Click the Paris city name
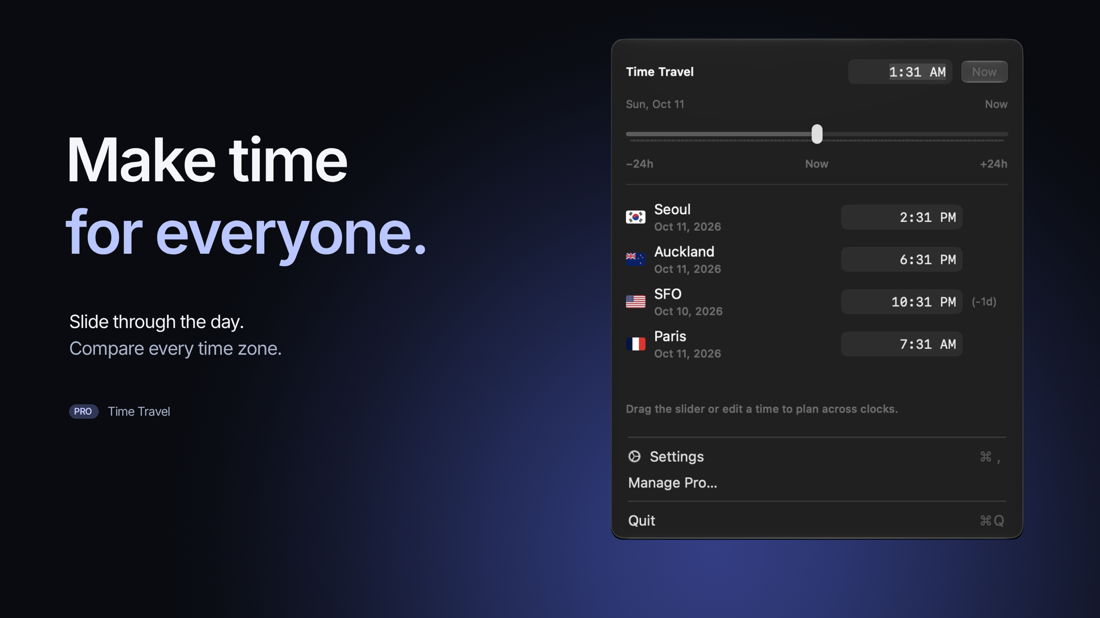1100x618 pixels. tap(670, 336)
